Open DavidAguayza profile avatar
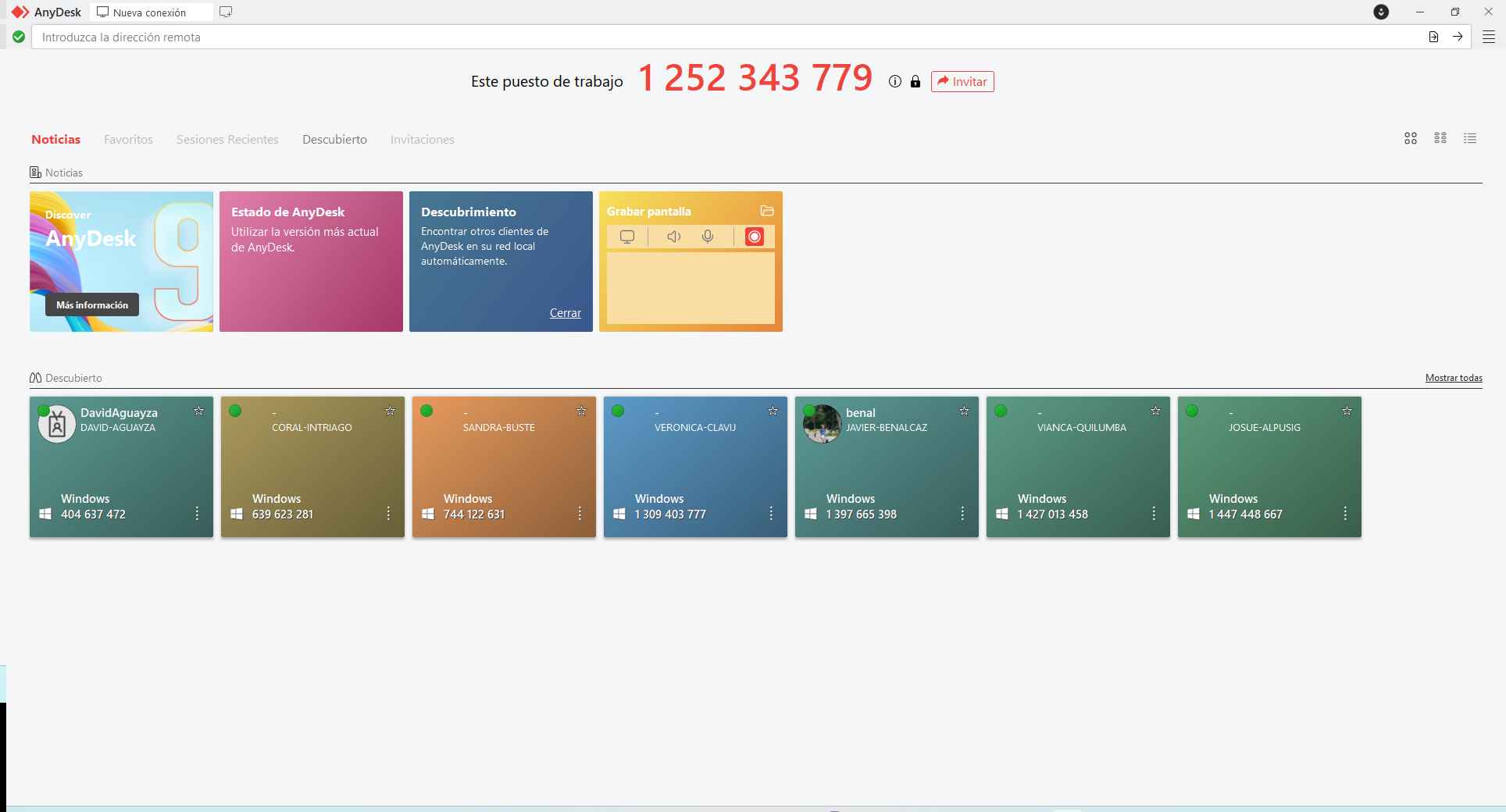Screen dimensions: 1506x812 [57, 424]
